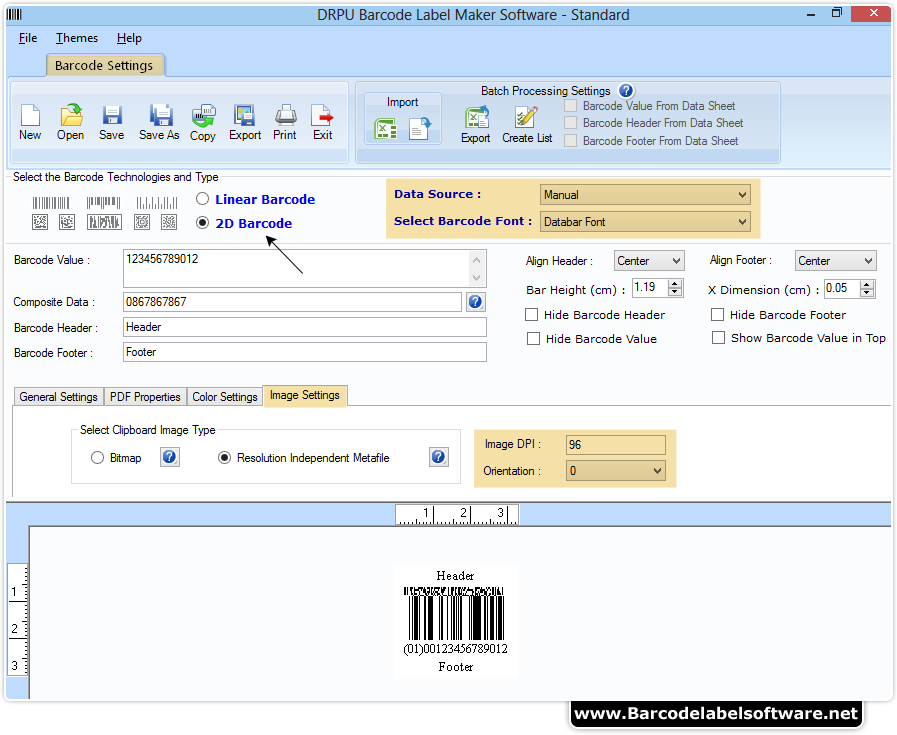
Task: Open the Data Source dropdown
Action: (645, 194)
